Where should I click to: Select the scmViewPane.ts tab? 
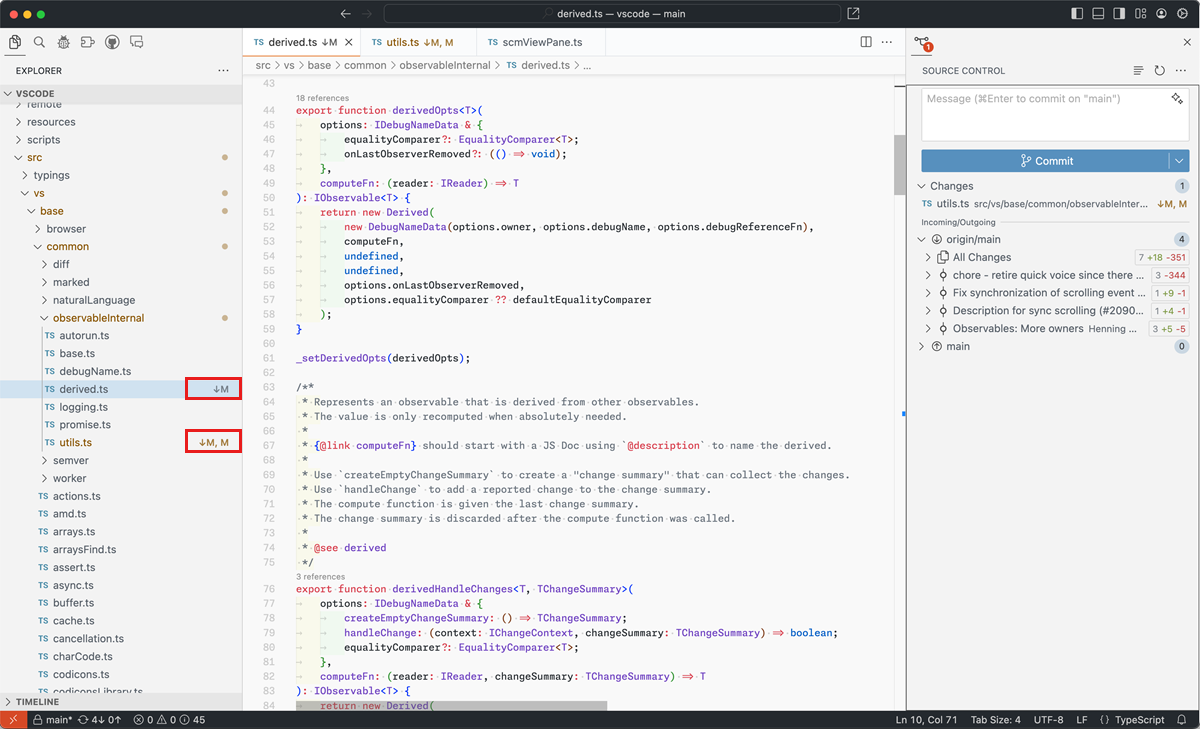541,42
